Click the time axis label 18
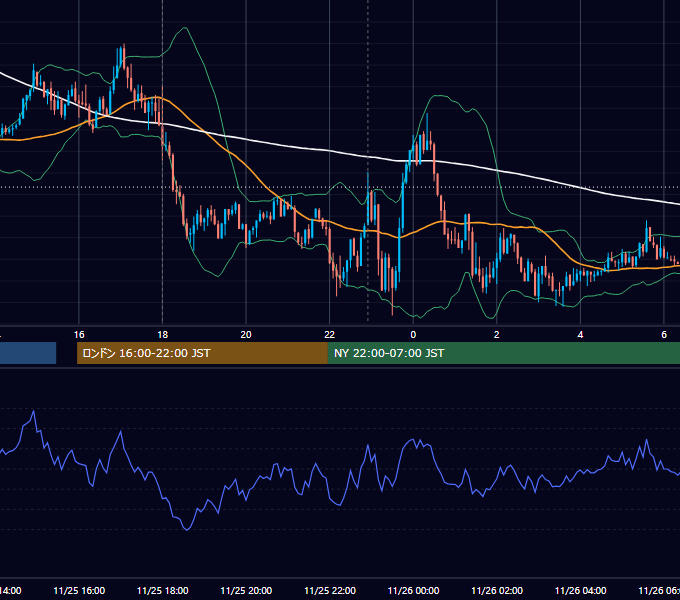The width and height of the screenshot is (680, 600). pyautogui.click(x=163, y=335)
